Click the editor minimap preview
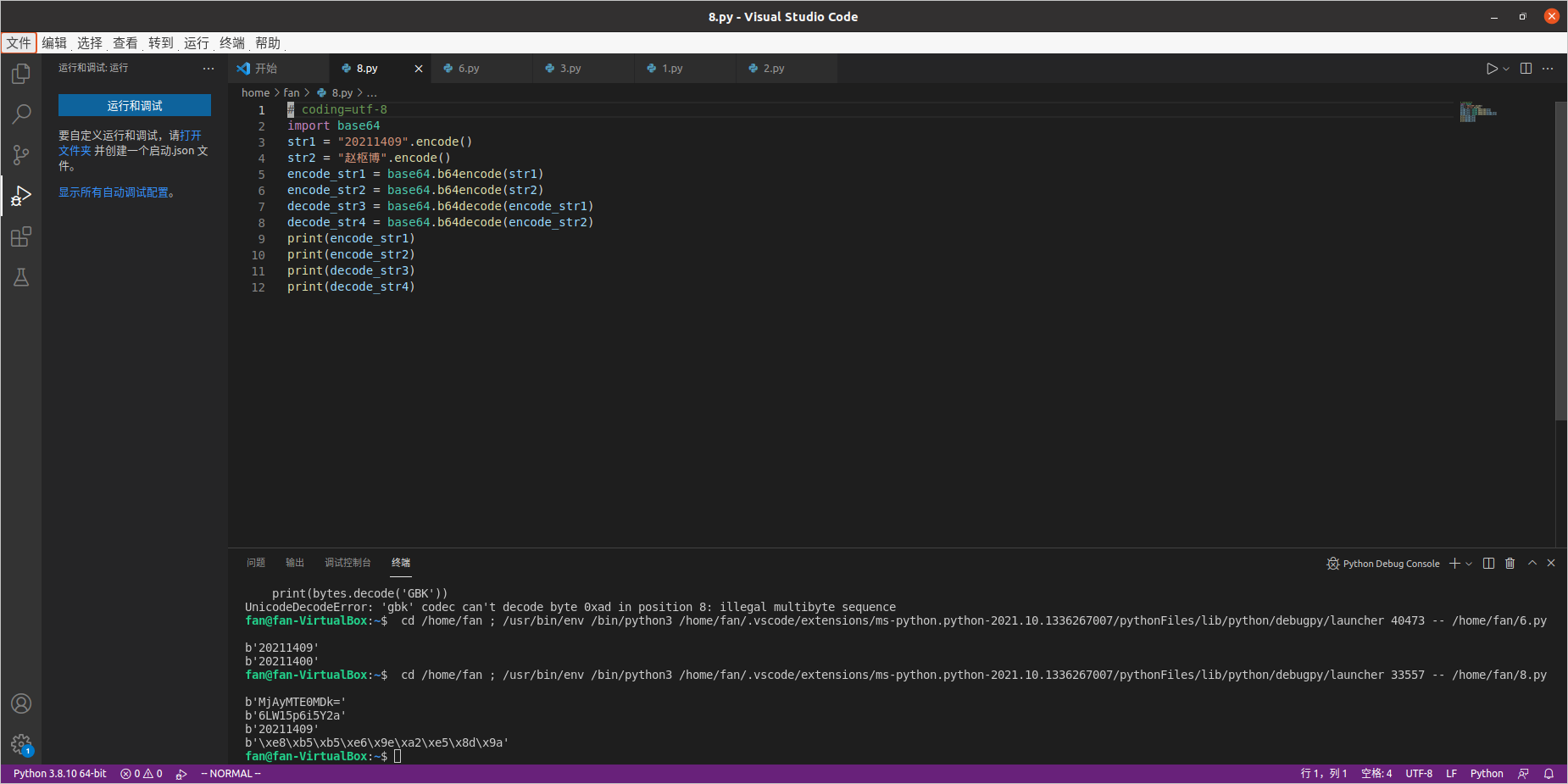 click(x=1478, y=112)
